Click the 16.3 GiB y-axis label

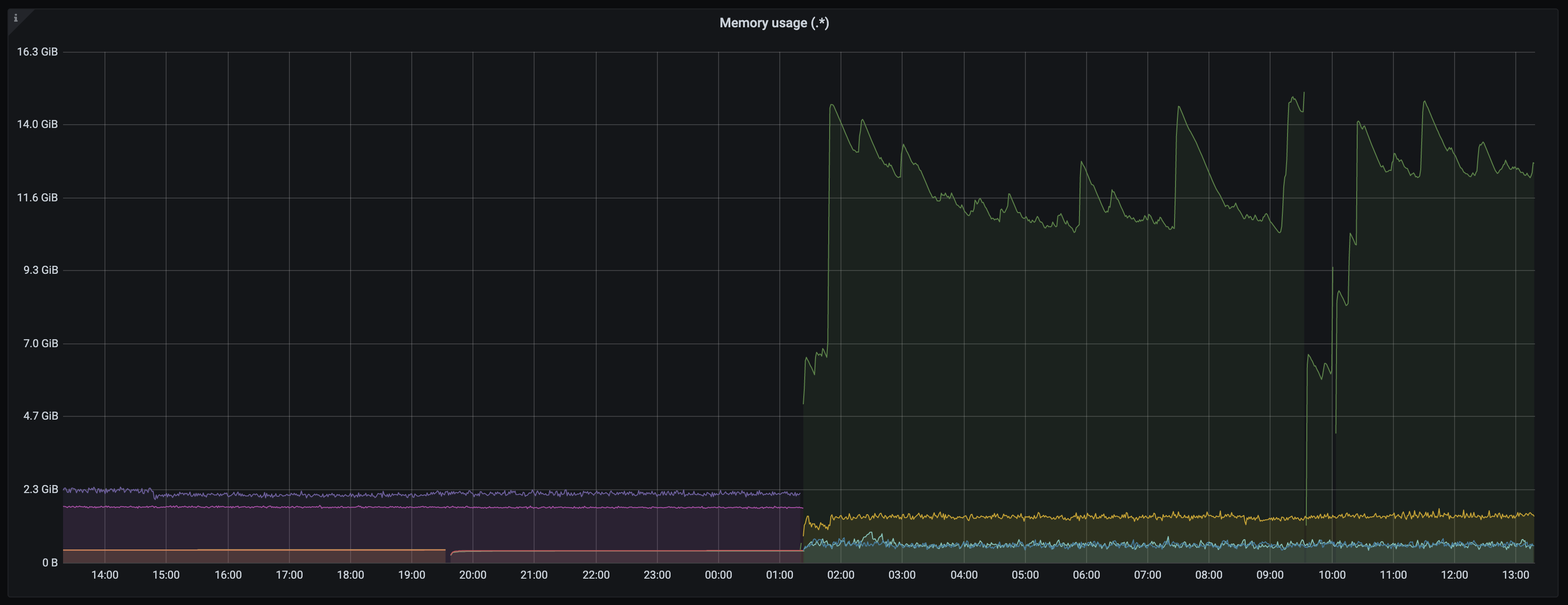point(37,52)
